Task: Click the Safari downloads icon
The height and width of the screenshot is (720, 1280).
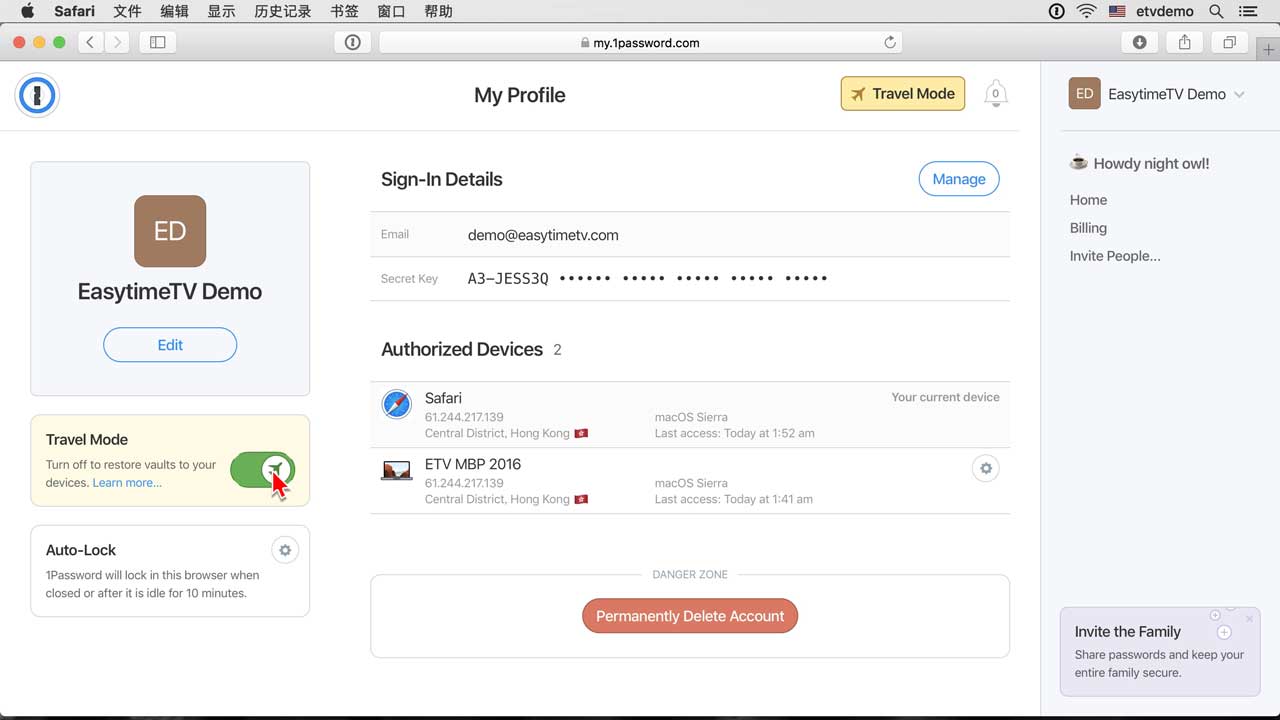Action: (x=1139, y=42)
